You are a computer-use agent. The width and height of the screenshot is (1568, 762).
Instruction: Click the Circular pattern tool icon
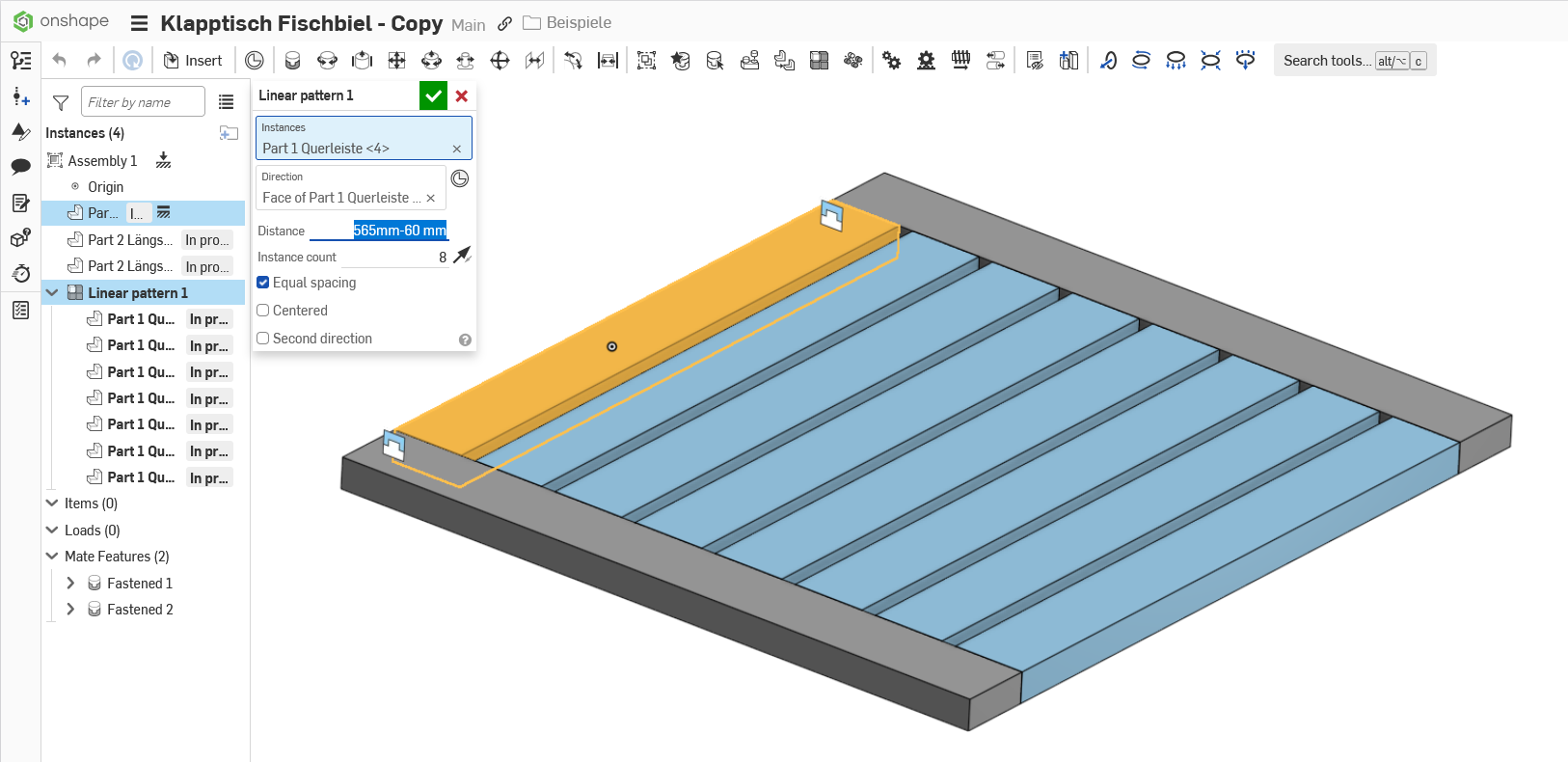(x=852, y=60)
